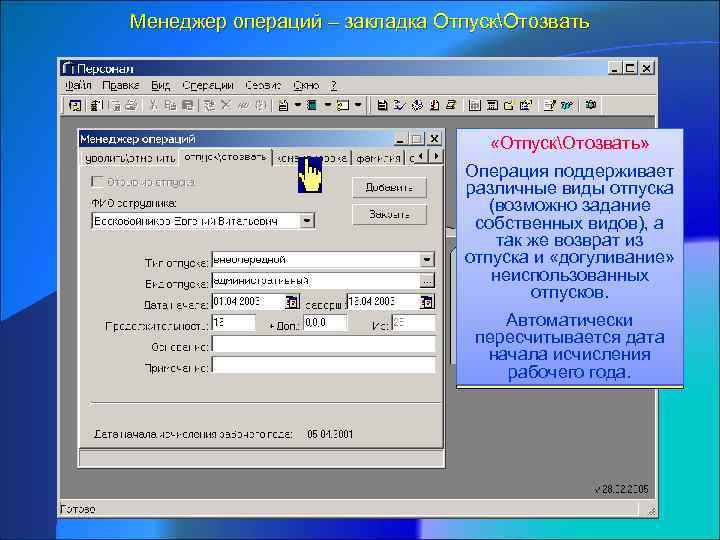This screenshot has width=720, height=540.
Task: Click the Добавить button
Action: [x=389, y=188]
